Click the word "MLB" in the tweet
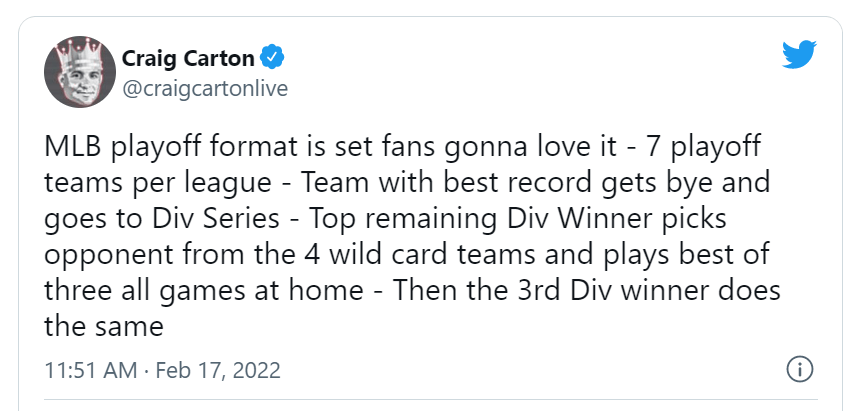This screenshot has width=856, height=411. [x=73, y=146]
